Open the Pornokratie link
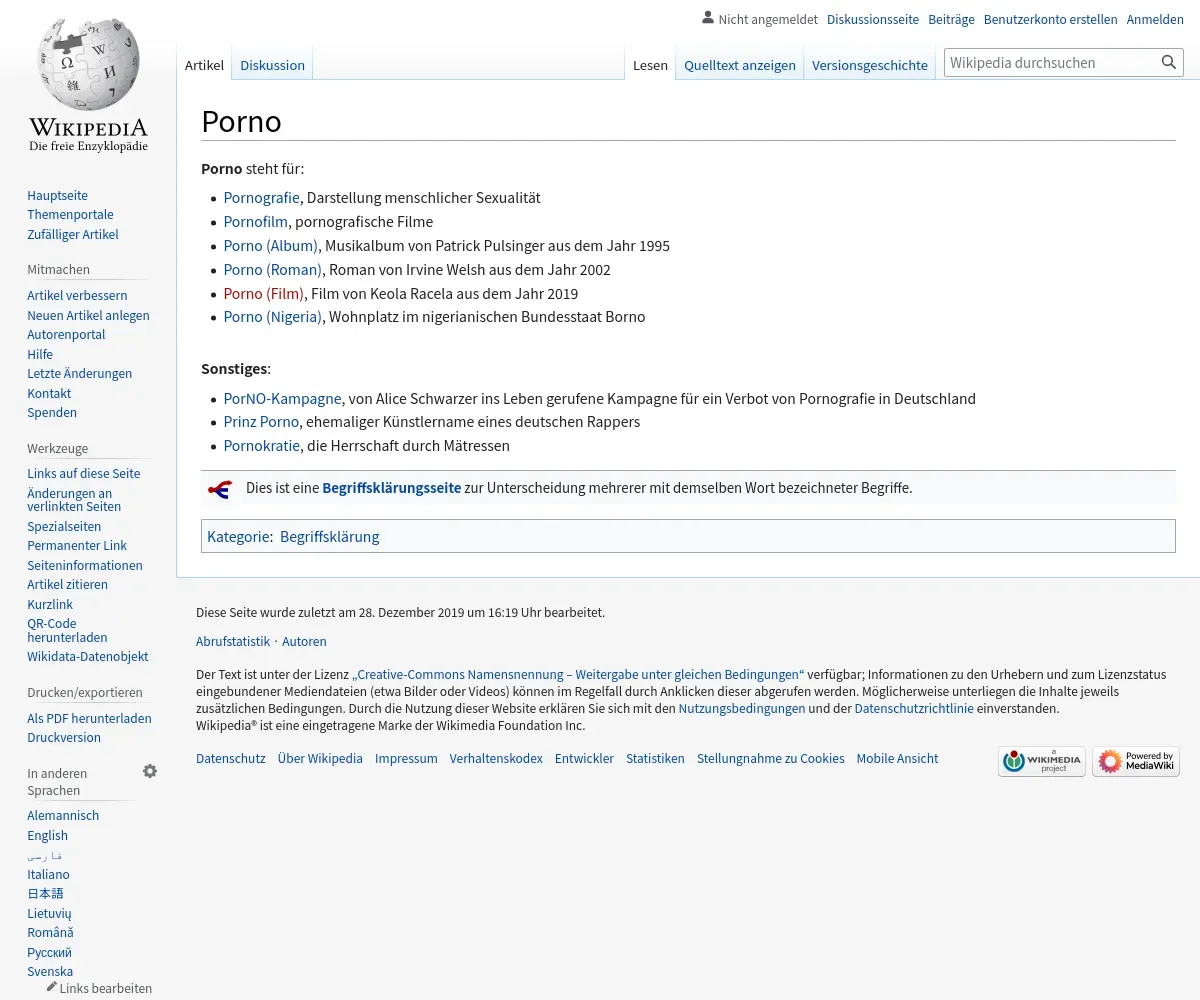The height and width of the screenshot is (1000, 1200). [261, 445]
